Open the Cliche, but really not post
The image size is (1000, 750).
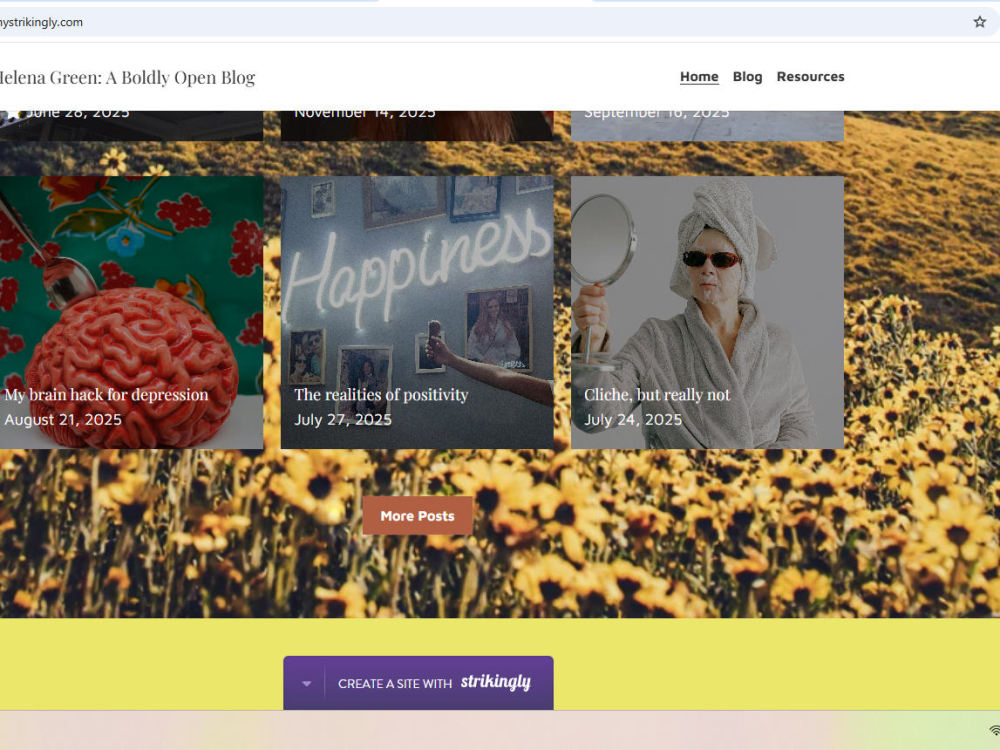(x=707, y=312)
